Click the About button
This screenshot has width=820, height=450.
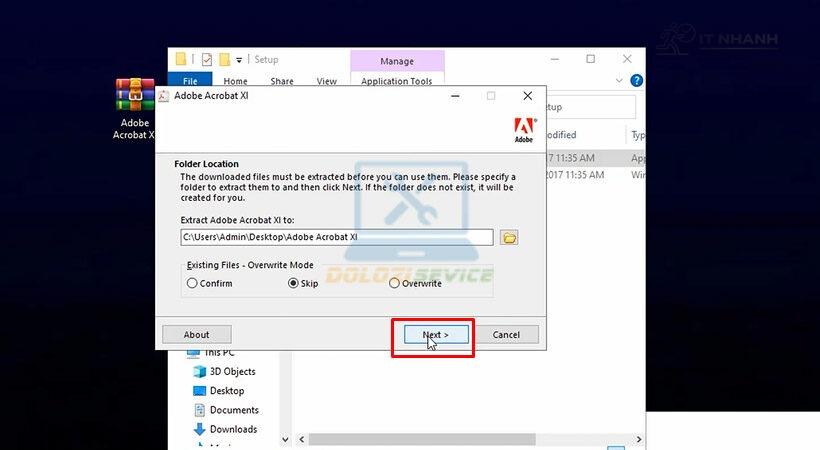(197, 335)
